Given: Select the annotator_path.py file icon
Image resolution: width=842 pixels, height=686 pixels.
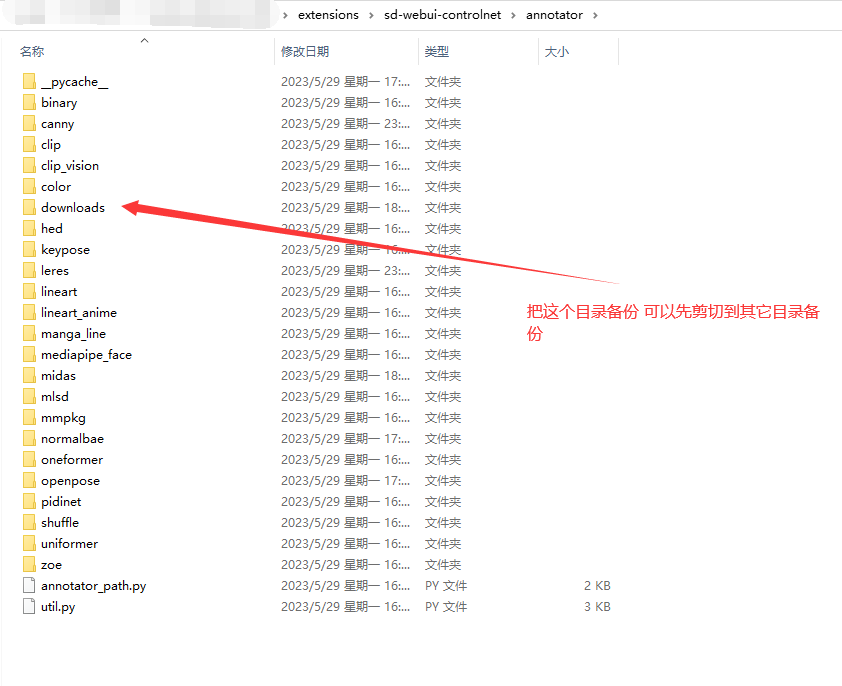Looking at the screenshot, I should coord(29,586).
